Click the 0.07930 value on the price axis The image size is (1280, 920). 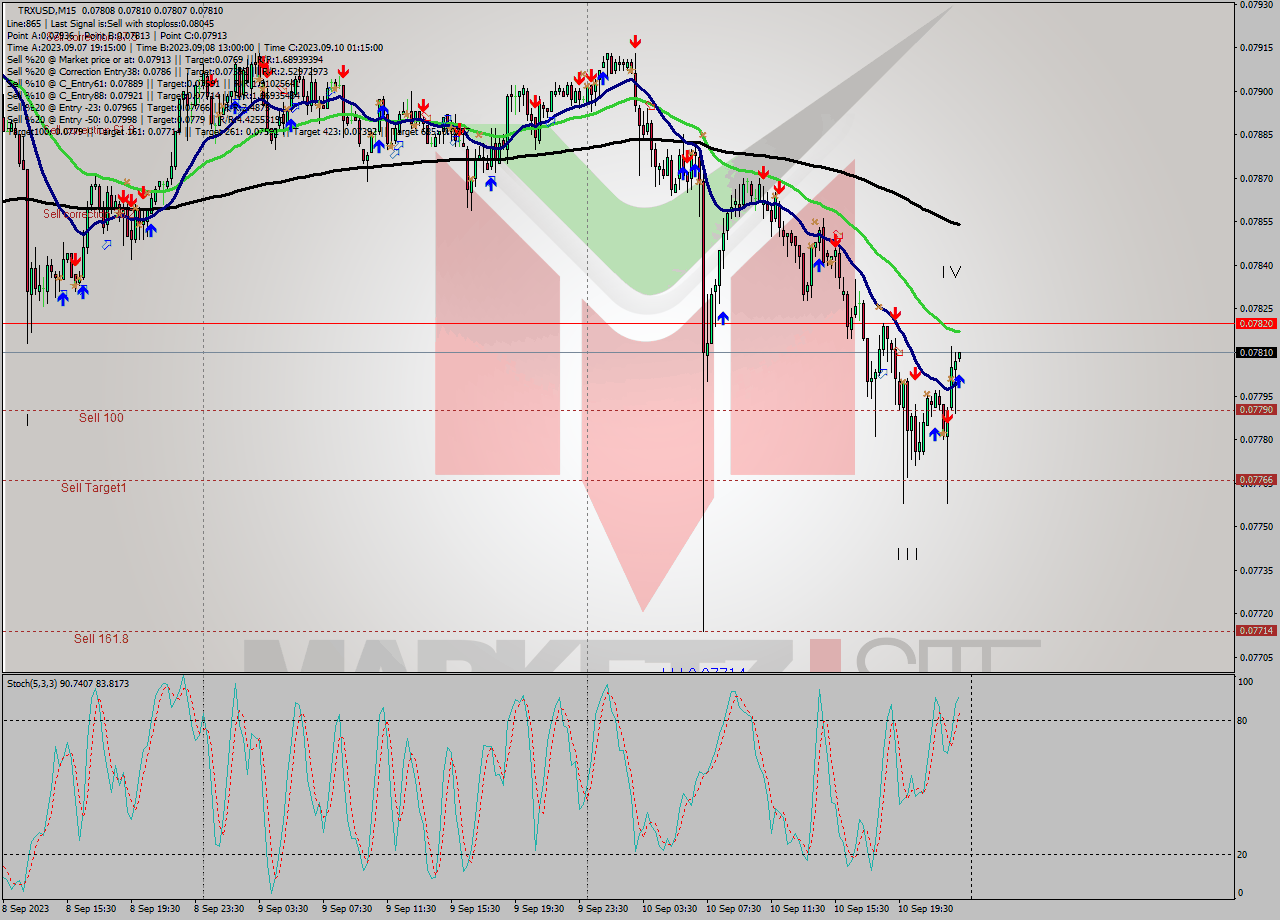(x=1256, y=4)
